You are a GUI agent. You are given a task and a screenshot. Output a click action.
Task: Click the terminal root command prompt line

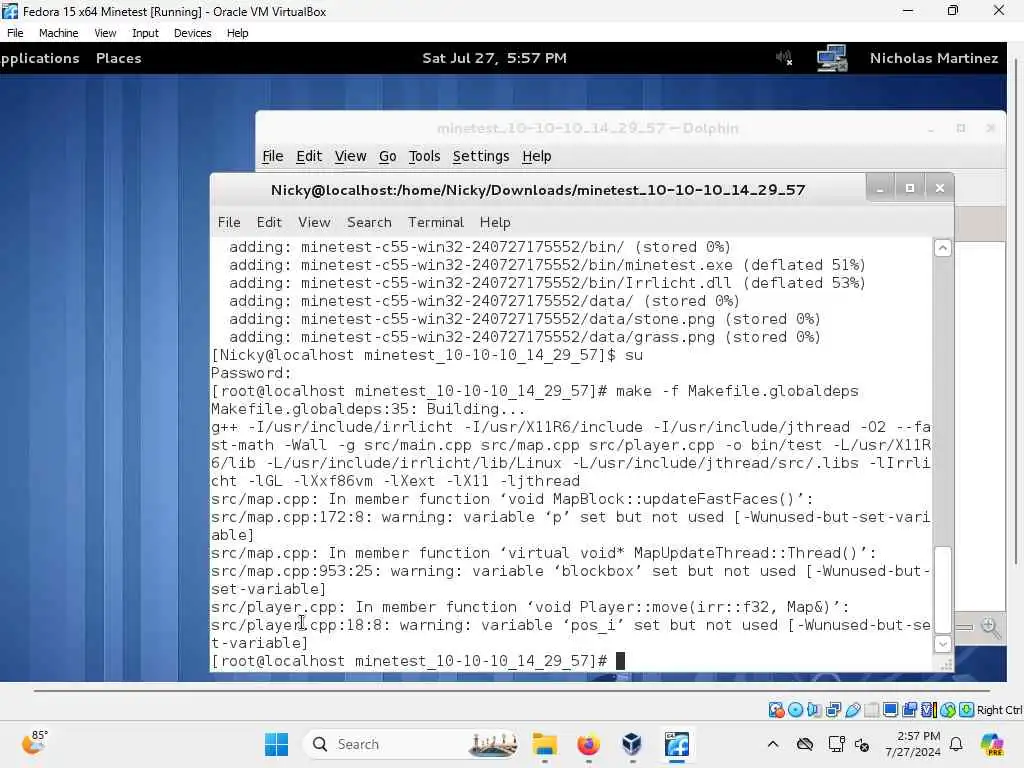418,661
